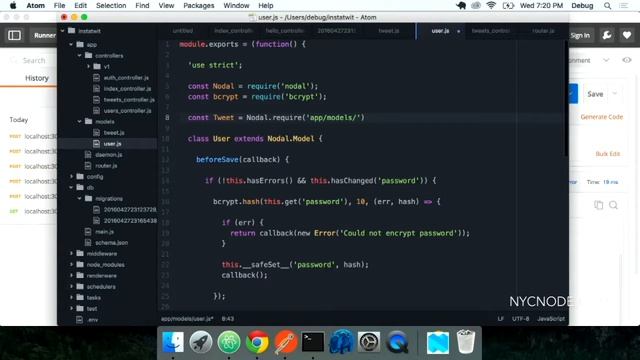Image resolution: width=640 pixels, height=360 pixels.
Task: Open Terminal from the dock
Action: coord(313,342)
